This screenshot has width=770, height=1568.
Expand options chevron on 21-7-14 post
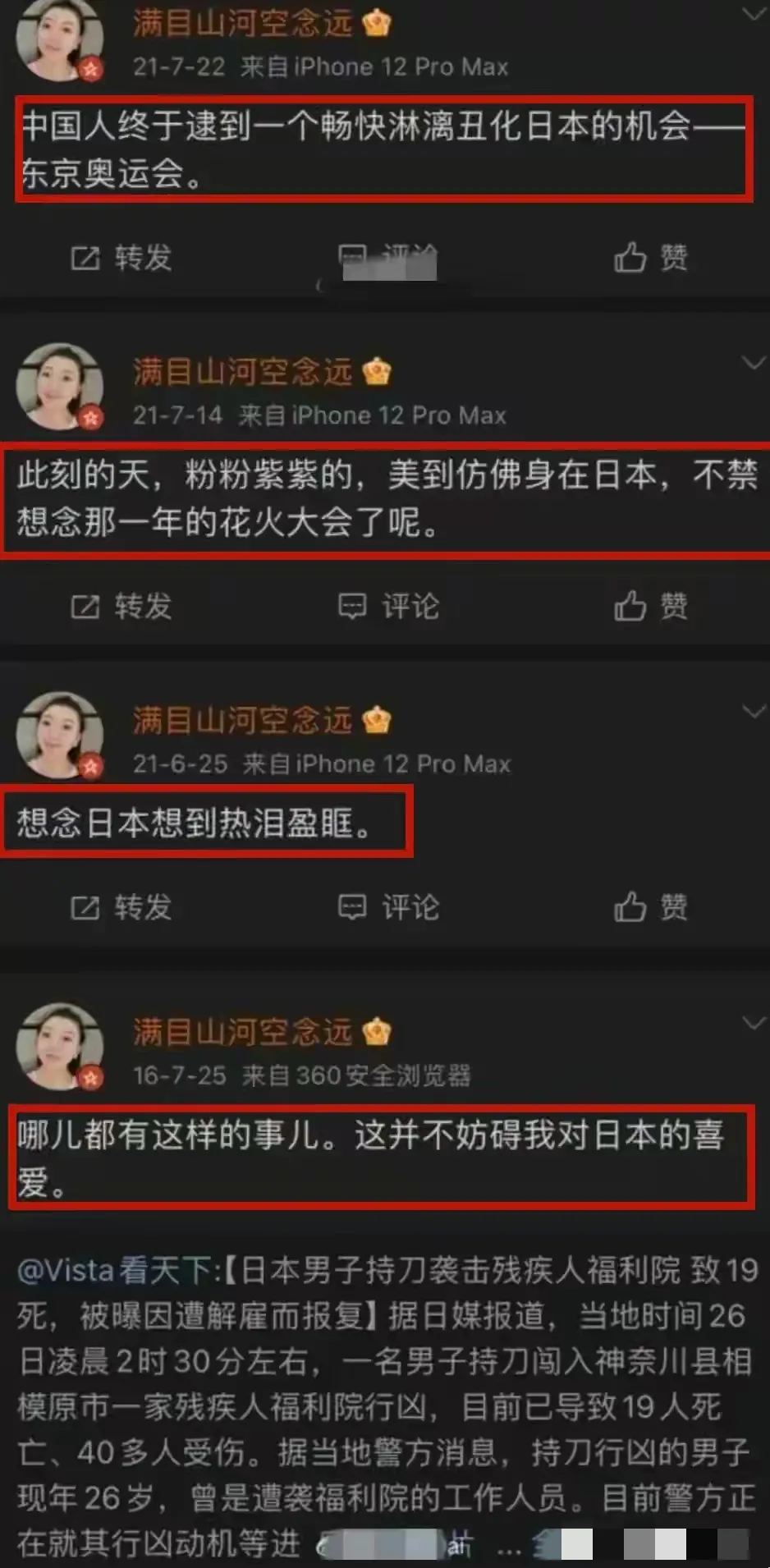coord(753,363)
